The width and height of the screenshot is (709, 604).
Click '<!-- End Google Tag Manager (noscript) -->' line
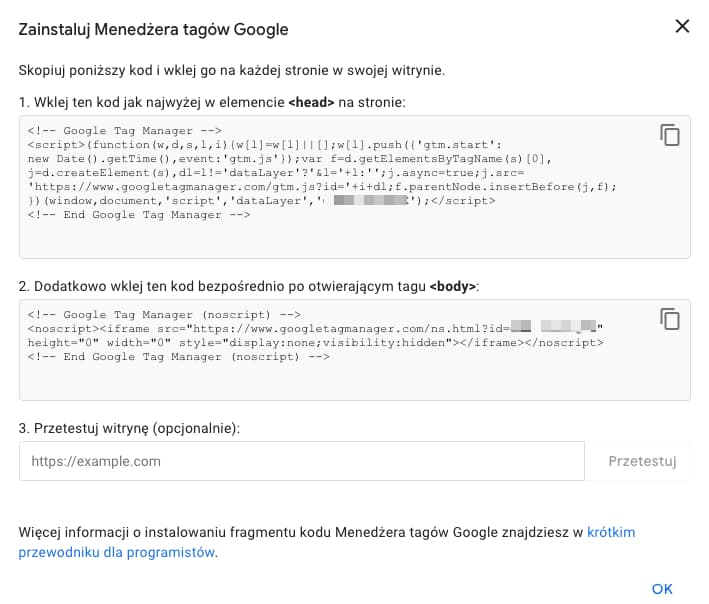pos(178,357)
